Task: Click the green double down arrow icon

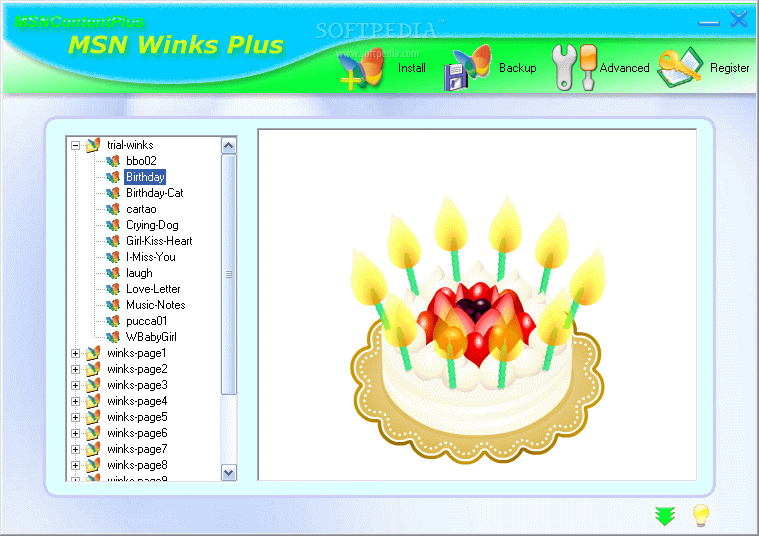Action: 665,516
